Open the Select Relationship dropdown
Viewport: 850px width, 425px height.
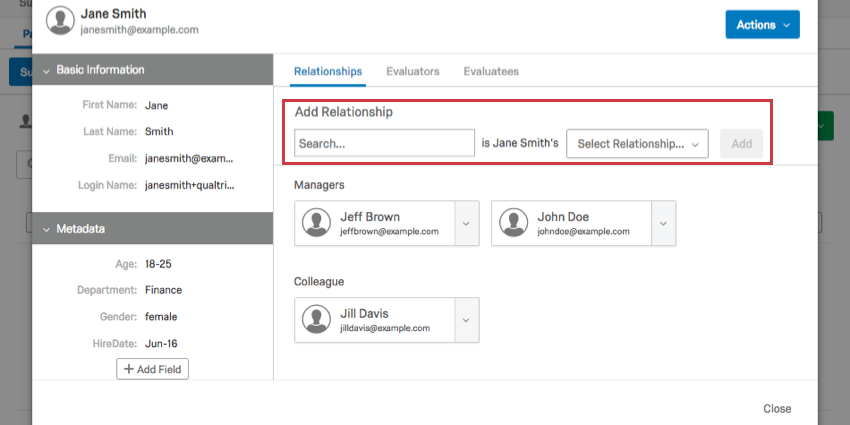637,144
